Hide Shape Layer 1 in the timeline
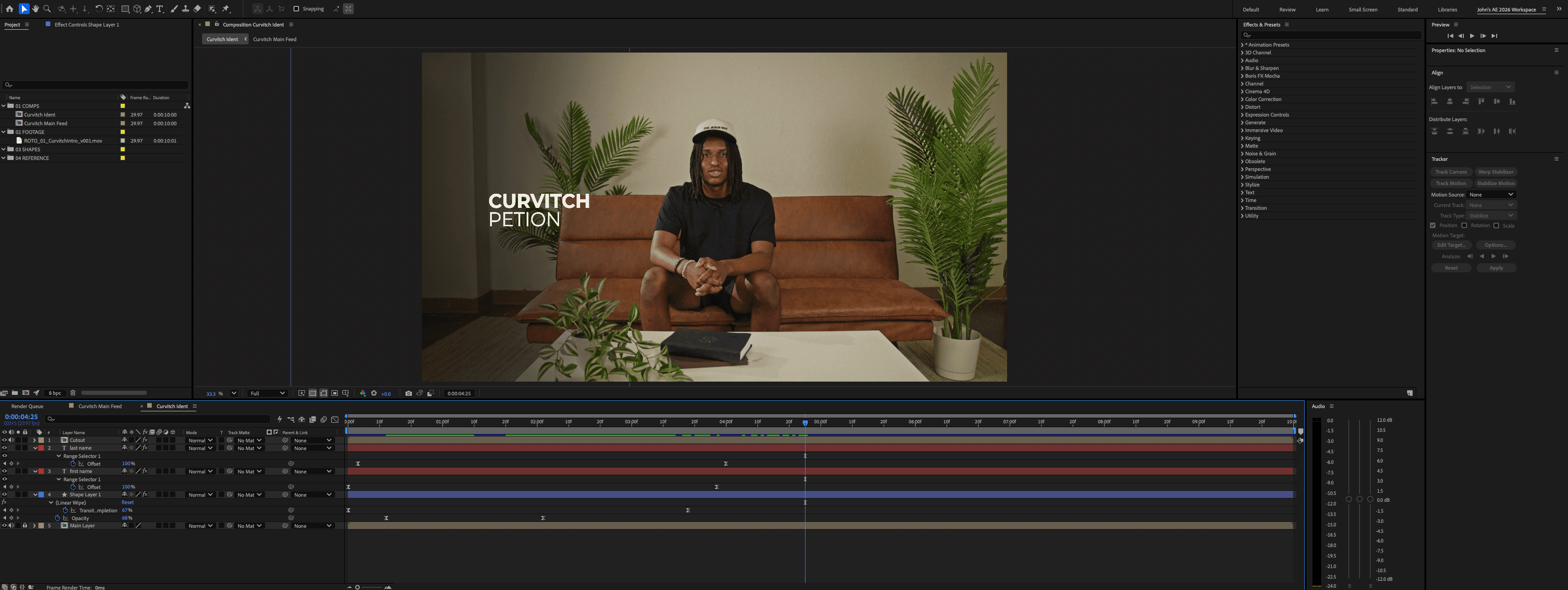Viewport: 1568px width, 590px height. click(x=4, y=495)
